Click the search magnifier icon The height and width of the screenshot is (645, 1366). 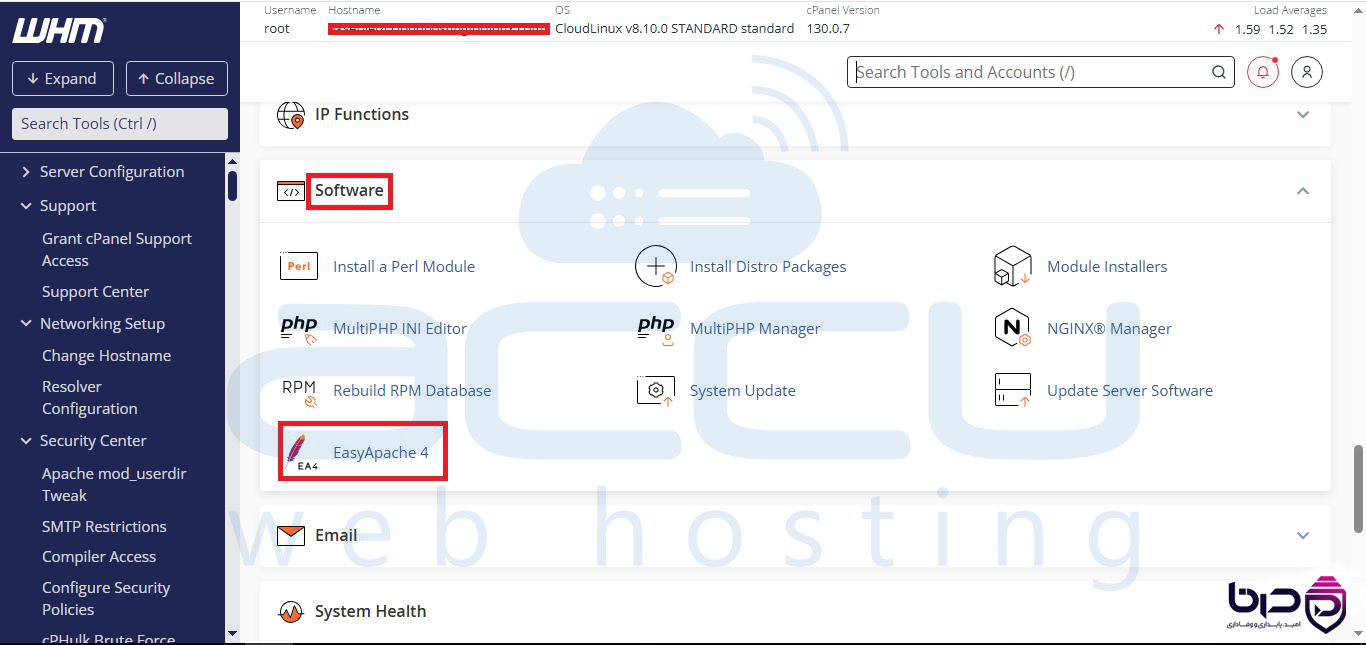tap(1219, 72)
